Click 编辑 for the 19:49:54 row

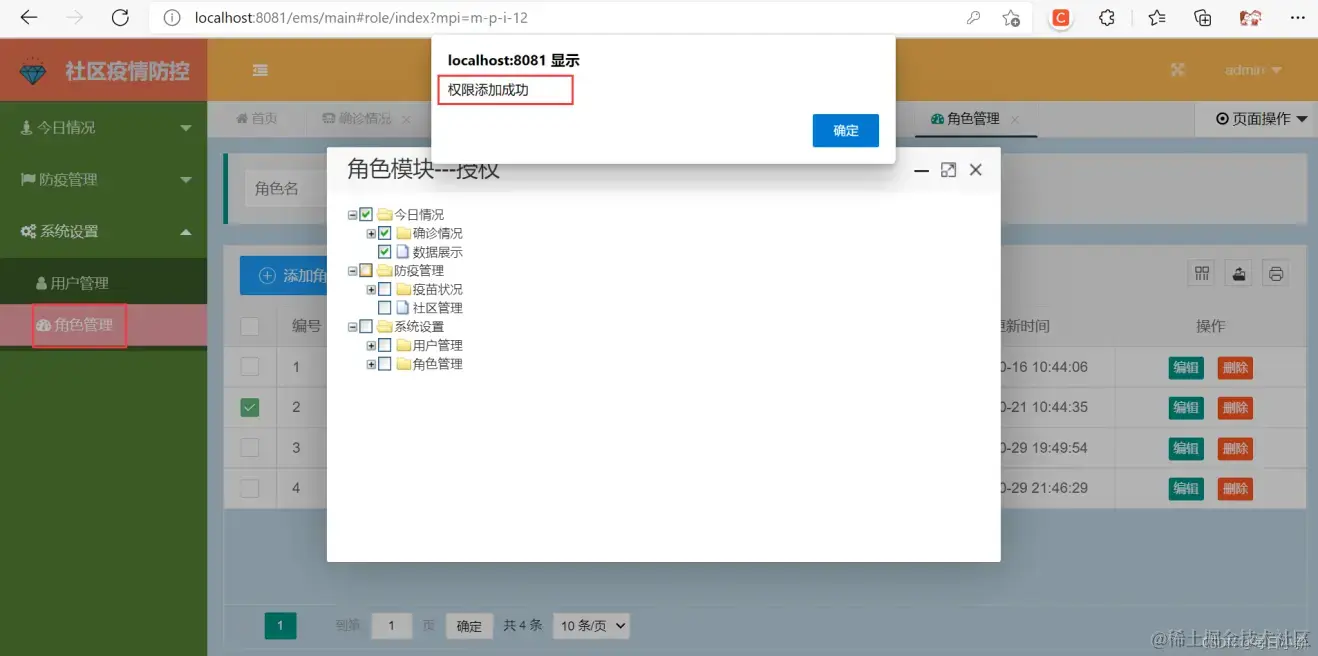click(x=1186, y=448)
